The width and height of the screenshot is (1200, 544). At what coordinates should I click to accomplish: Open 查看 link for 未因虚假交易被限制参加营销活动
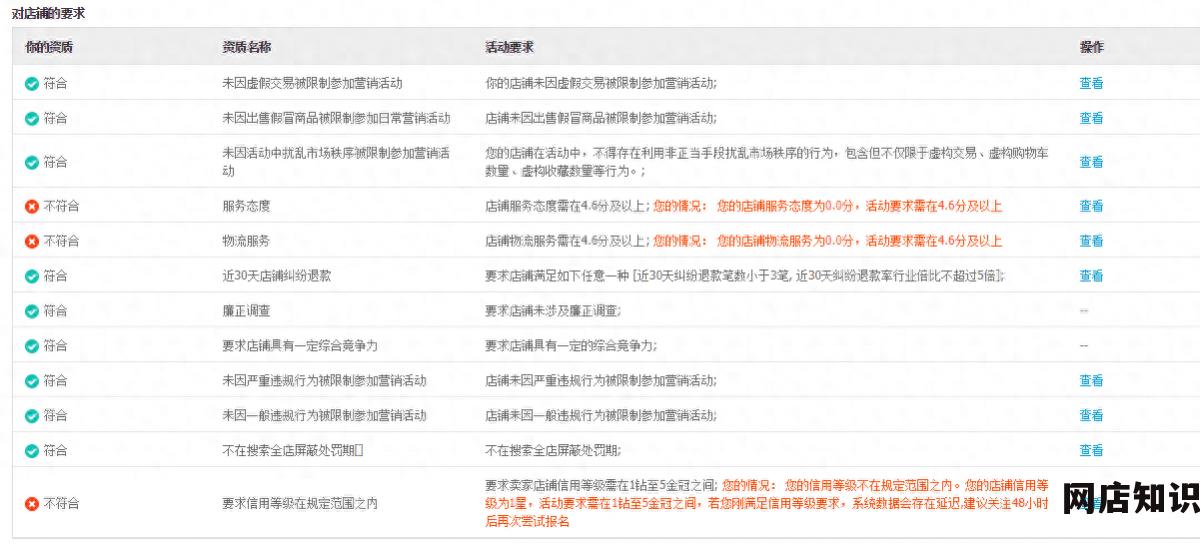click(1091, 84)
